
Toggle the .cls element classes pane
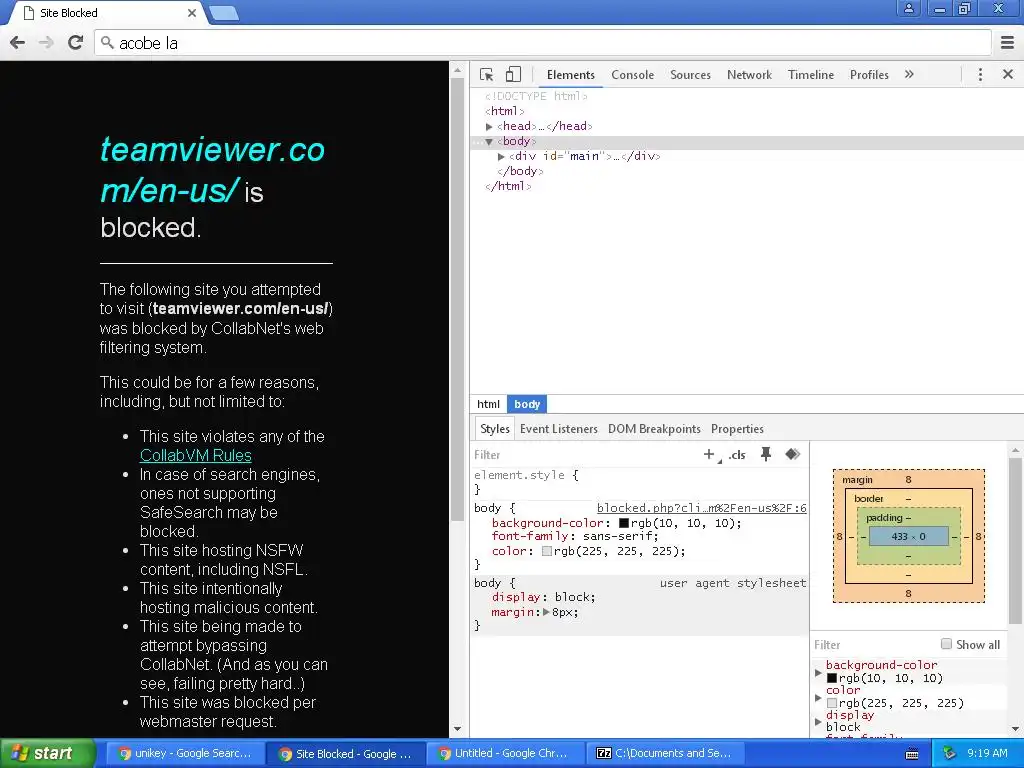tap(737, 455)
